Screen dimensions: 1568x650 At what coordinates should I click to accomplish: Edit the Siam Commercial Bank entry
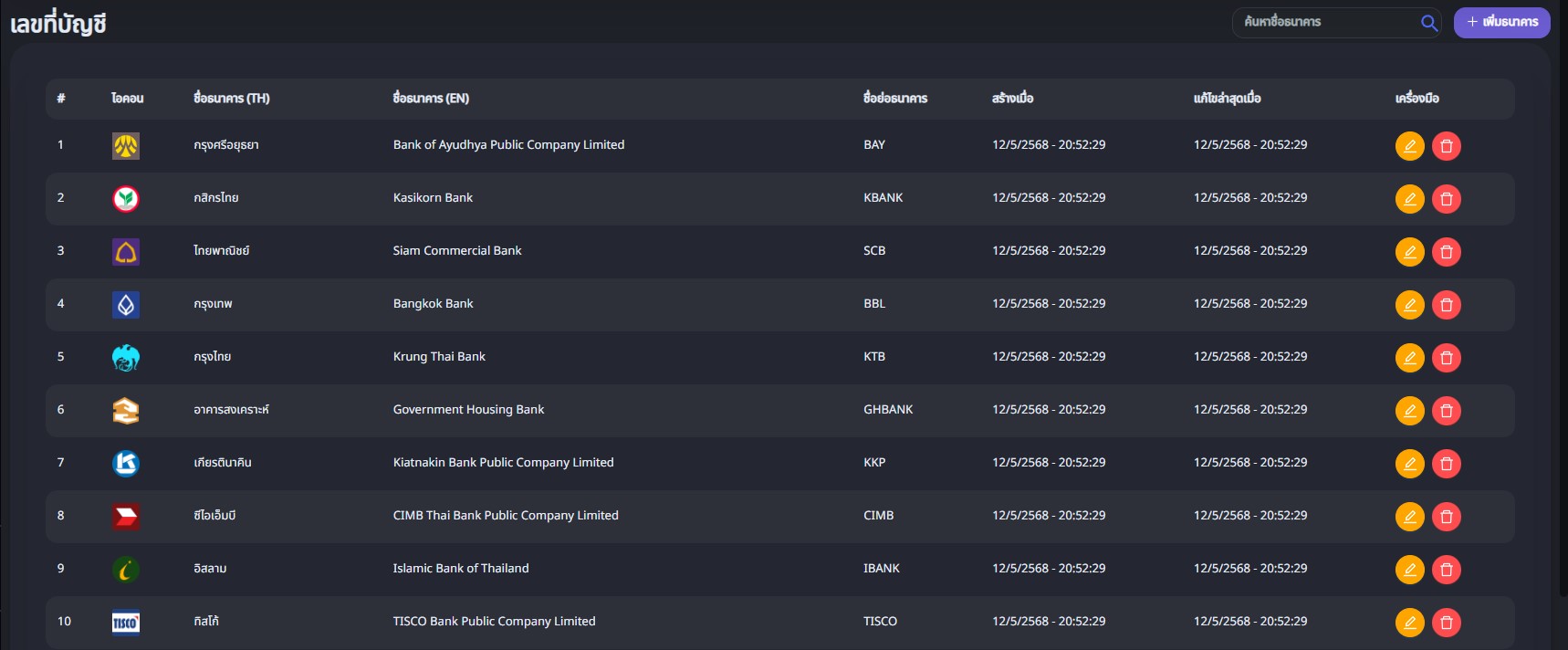click(1409, 252)
